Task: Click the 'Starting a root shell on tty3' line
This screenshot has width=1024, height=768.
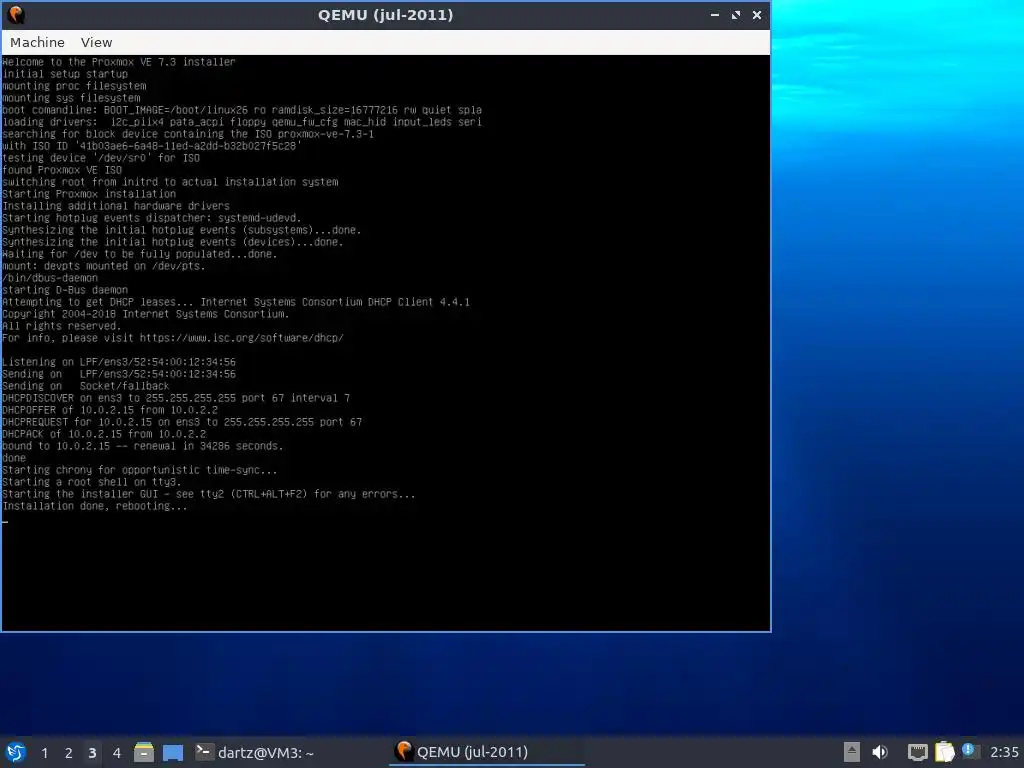Action: coord(92,482)
